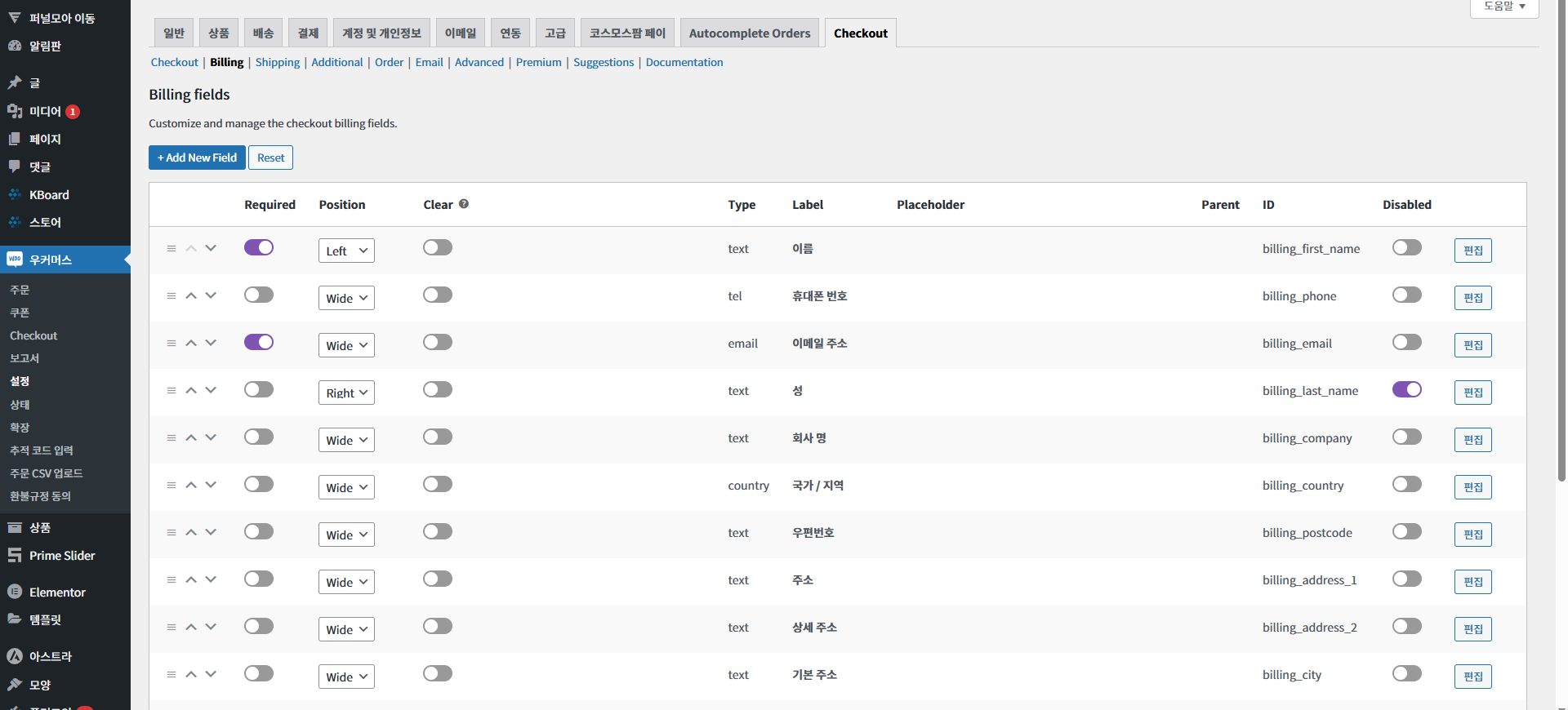Toggle Required switch for billing_country
1568x710 pixels.
259,484
